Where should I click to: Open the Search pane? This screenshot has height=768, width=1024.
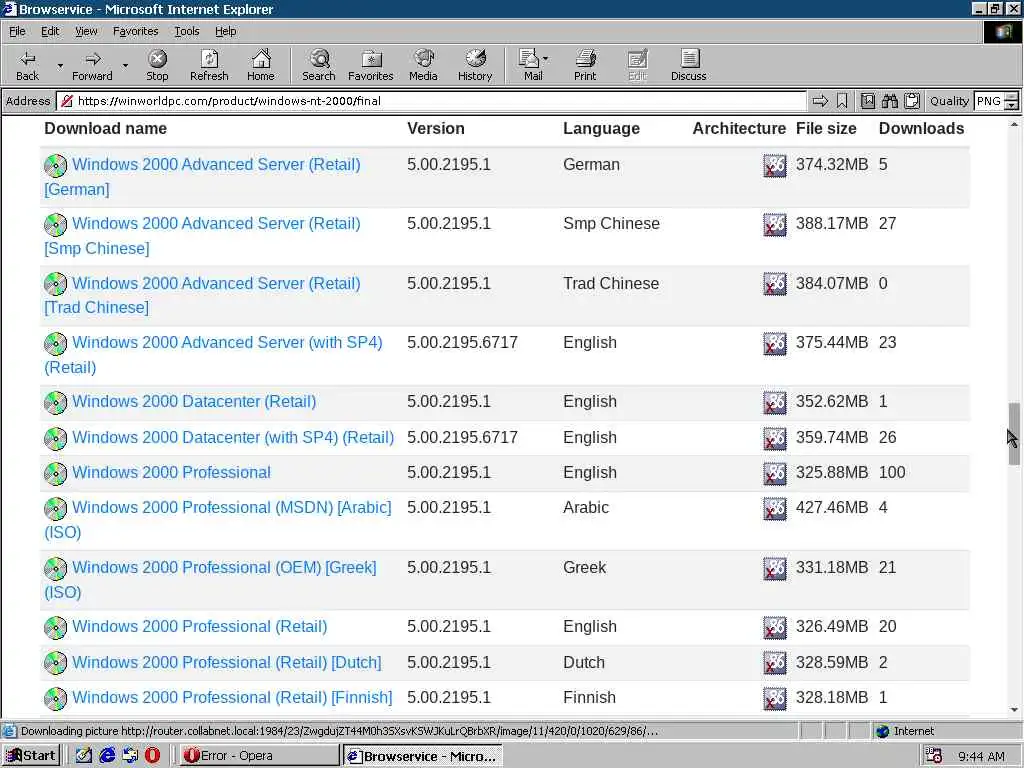[319, 65]
